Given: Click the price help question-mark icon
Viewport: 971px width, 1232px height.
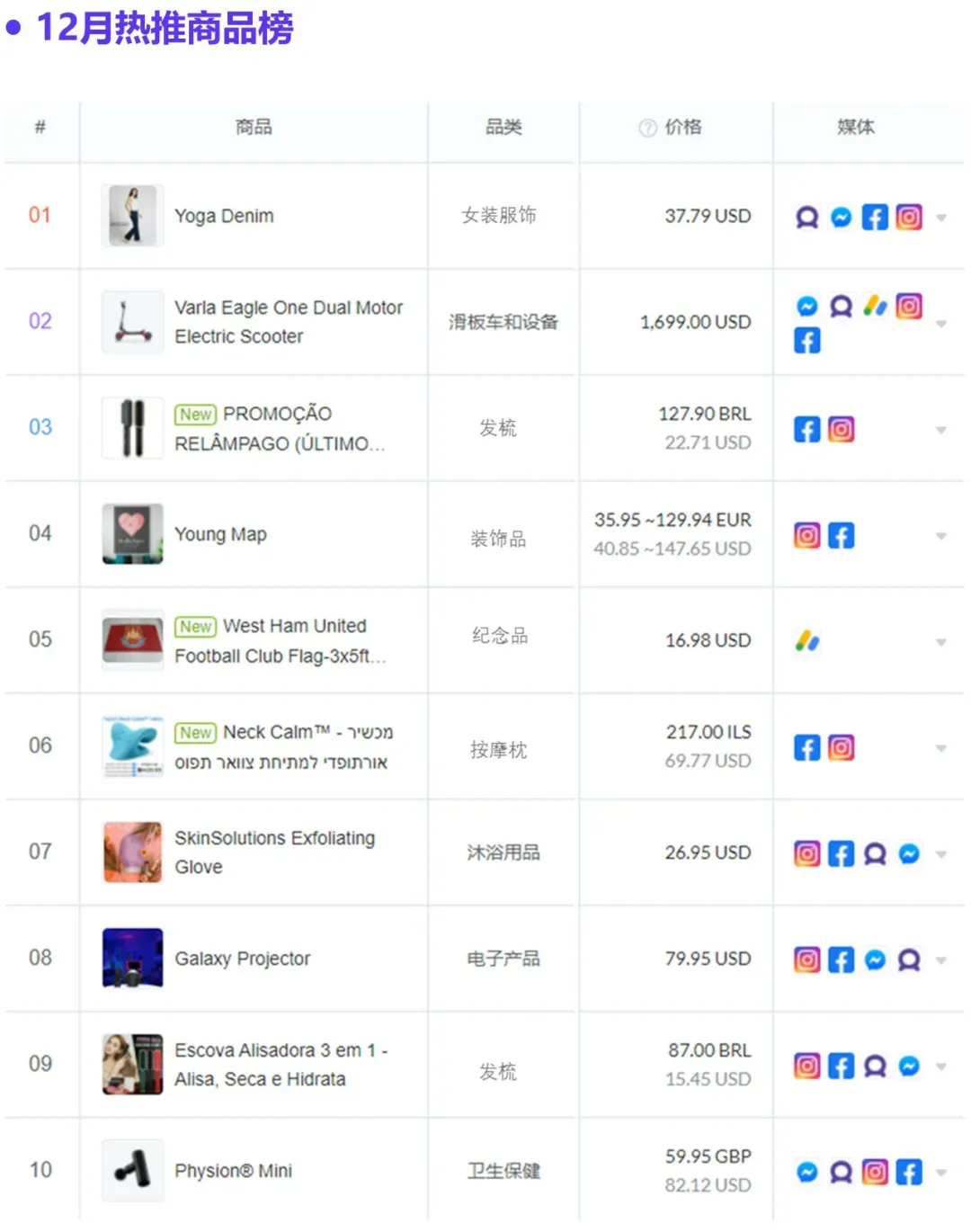Looking at the screenshot, I should click(647, 128).
